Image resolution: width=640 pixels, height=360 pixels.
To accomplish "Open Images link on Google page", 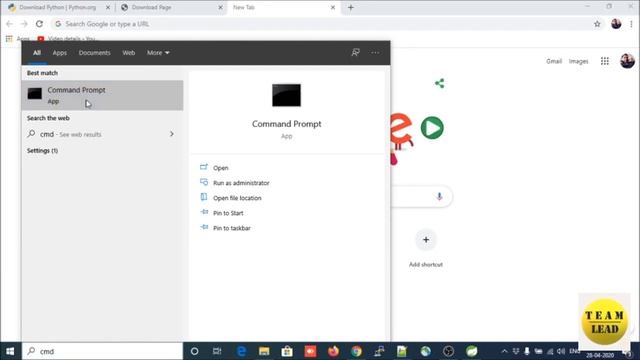I will (578, 61).
